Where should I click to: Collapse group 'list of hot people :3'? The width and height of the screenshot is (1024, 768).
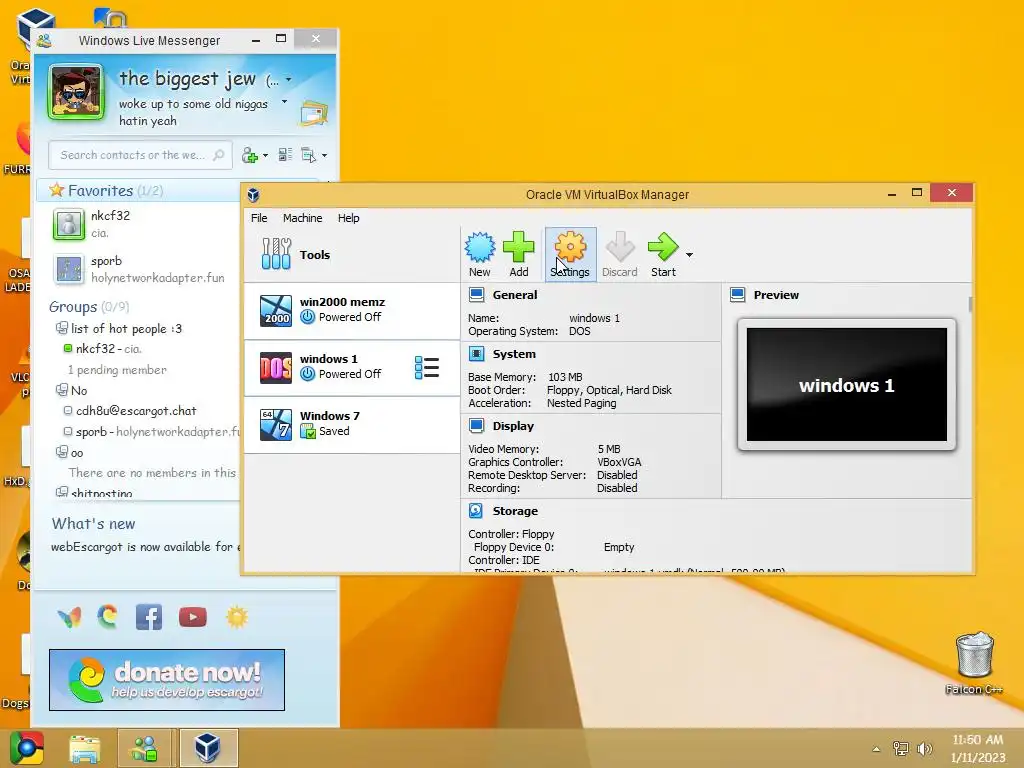tap(119, 328)
